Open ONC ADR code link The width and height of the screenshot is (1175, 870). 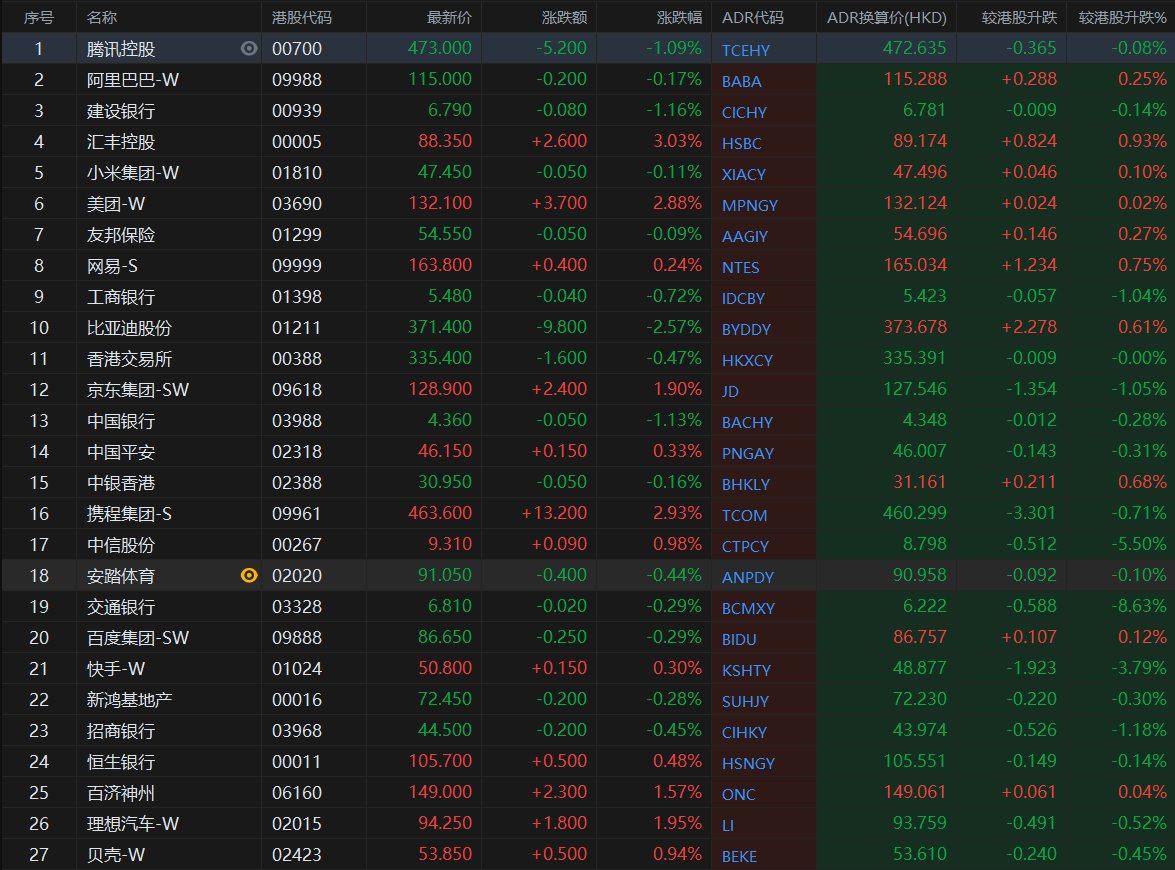click(738, 794)
